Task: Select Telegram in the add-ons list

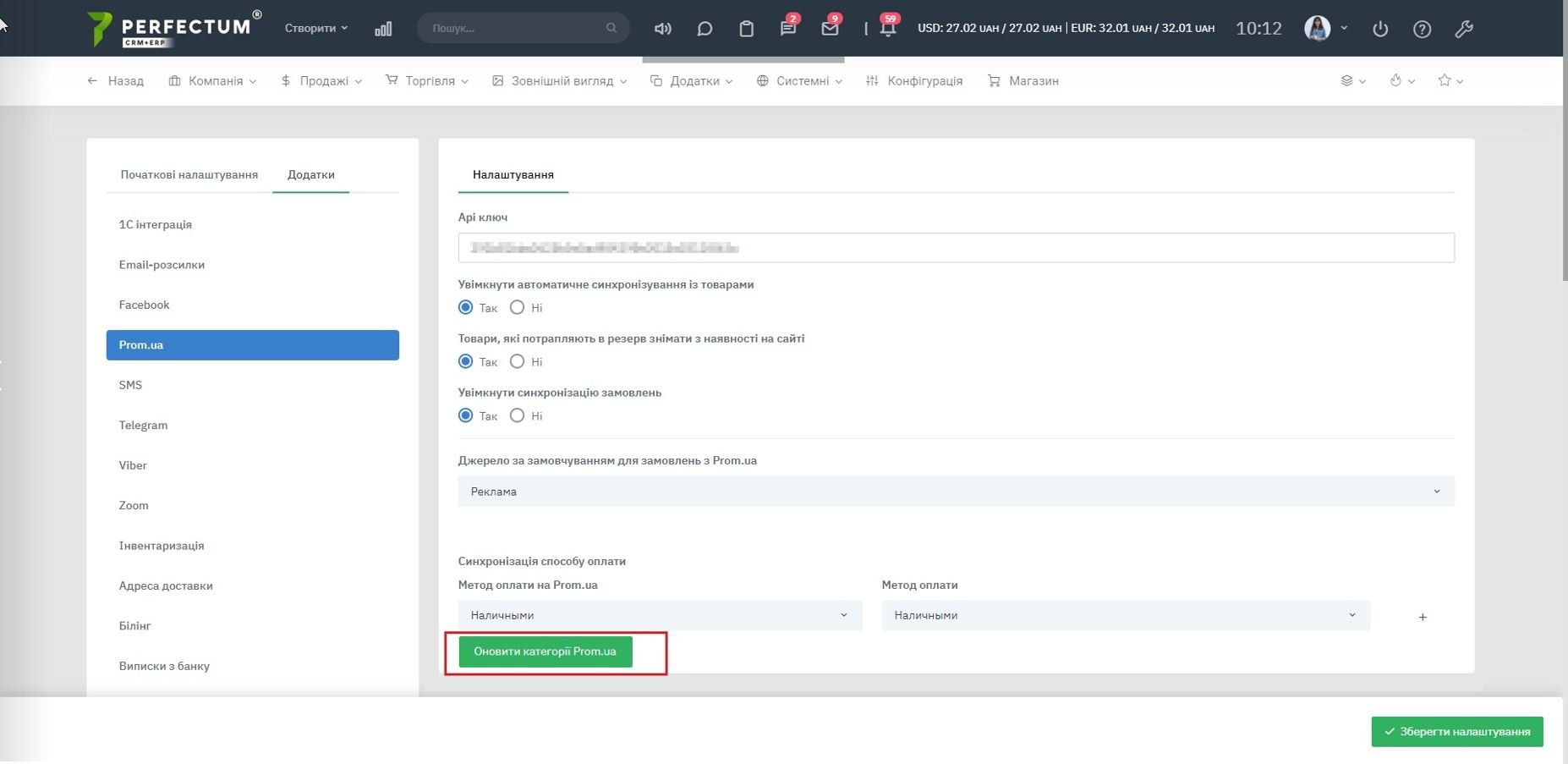Action: click(143, 426)
